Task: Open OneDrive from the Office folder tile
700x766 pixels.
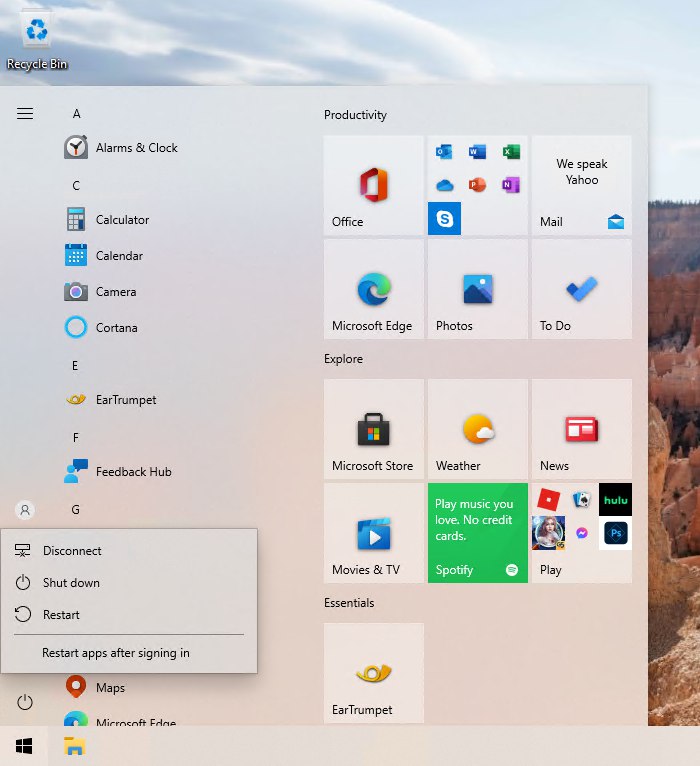Action: click(x=444, y=185)
